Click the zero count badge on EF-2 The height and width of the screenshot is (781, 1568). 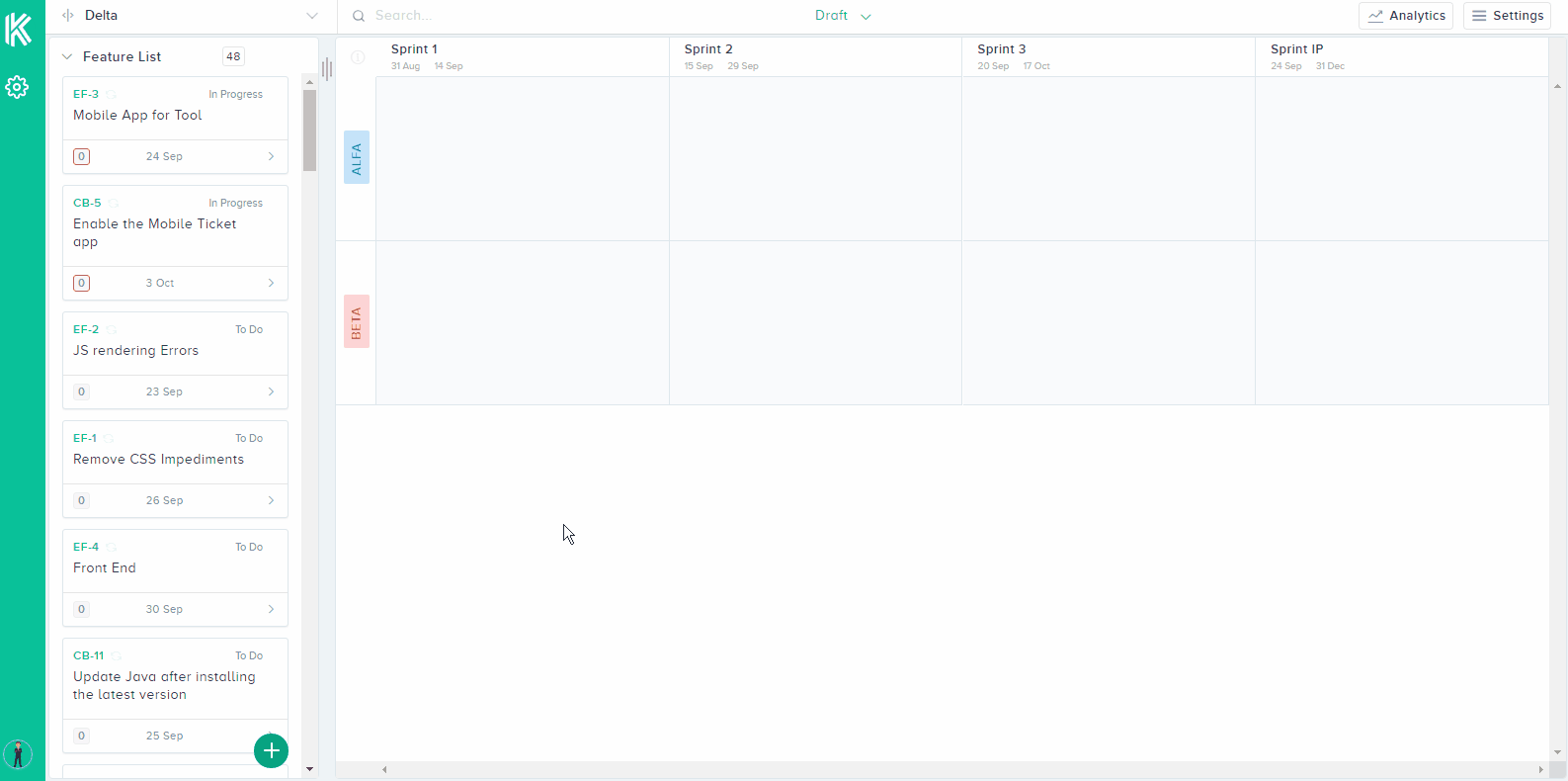coord(82,391)
